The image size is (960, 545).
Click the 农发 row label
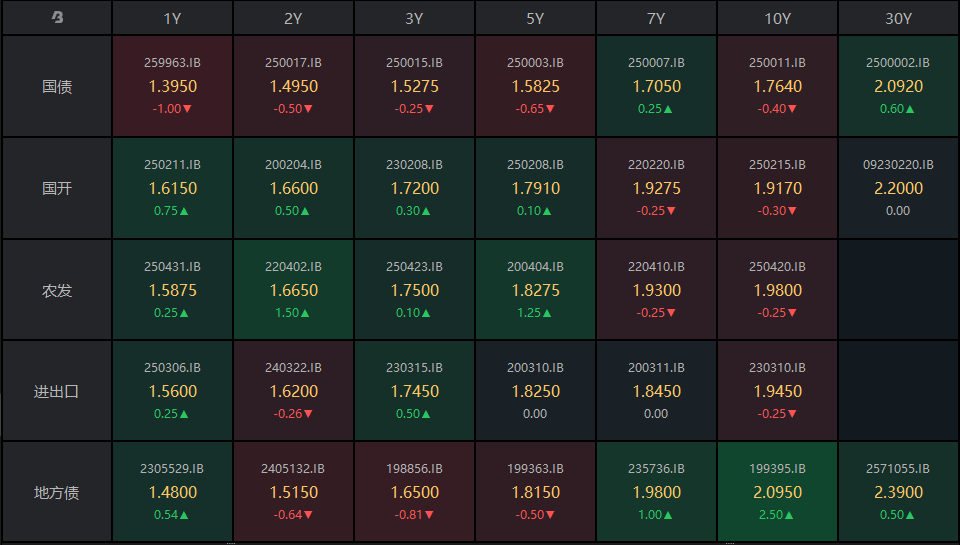click(57, 290)
